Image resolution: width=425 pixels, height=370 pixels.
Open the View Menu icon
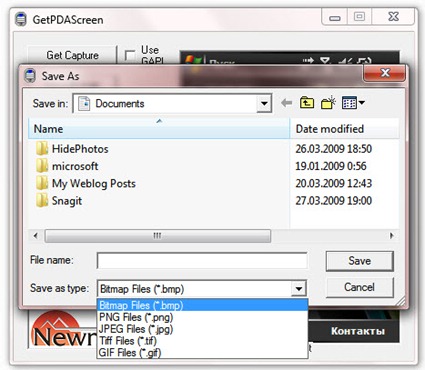(x=353, y=103)
